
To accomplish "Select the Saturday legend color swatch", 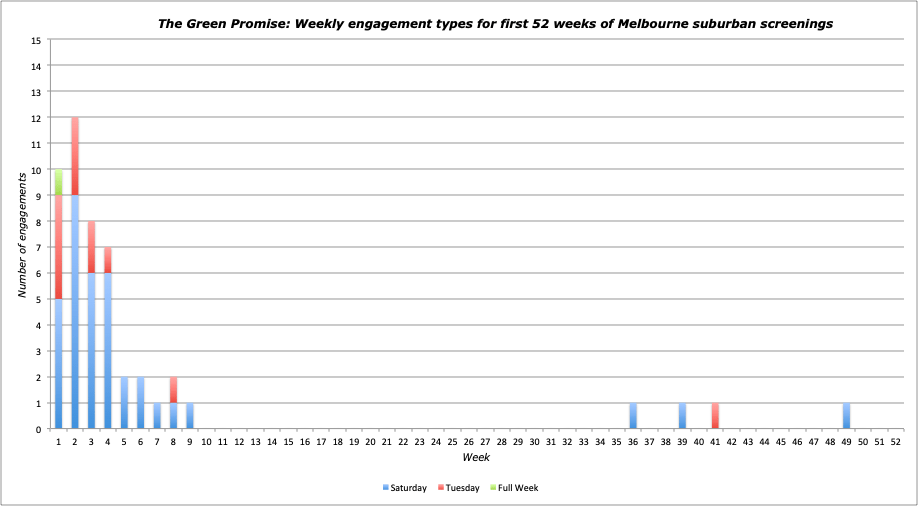I will coord(385,488).
